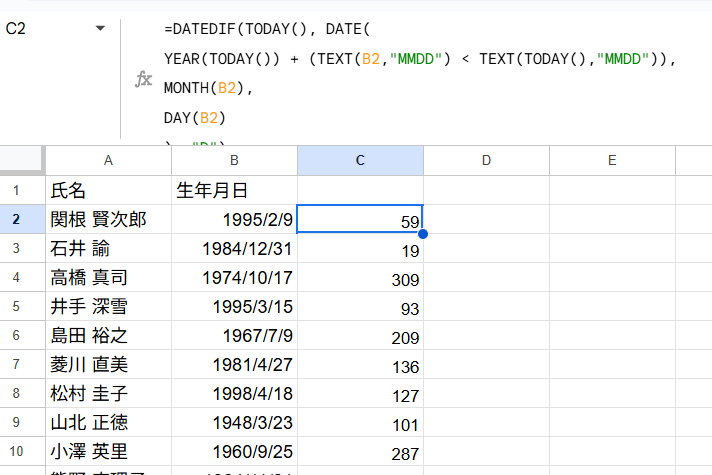Select row 1 header

tap(22, 190)
